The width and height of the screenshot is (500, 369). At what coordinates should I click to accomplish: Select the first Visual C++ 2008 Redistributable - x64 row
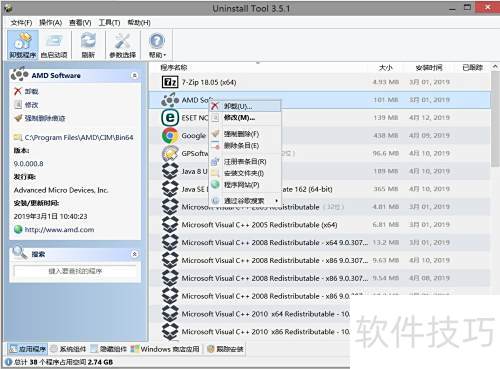point(320,242)
